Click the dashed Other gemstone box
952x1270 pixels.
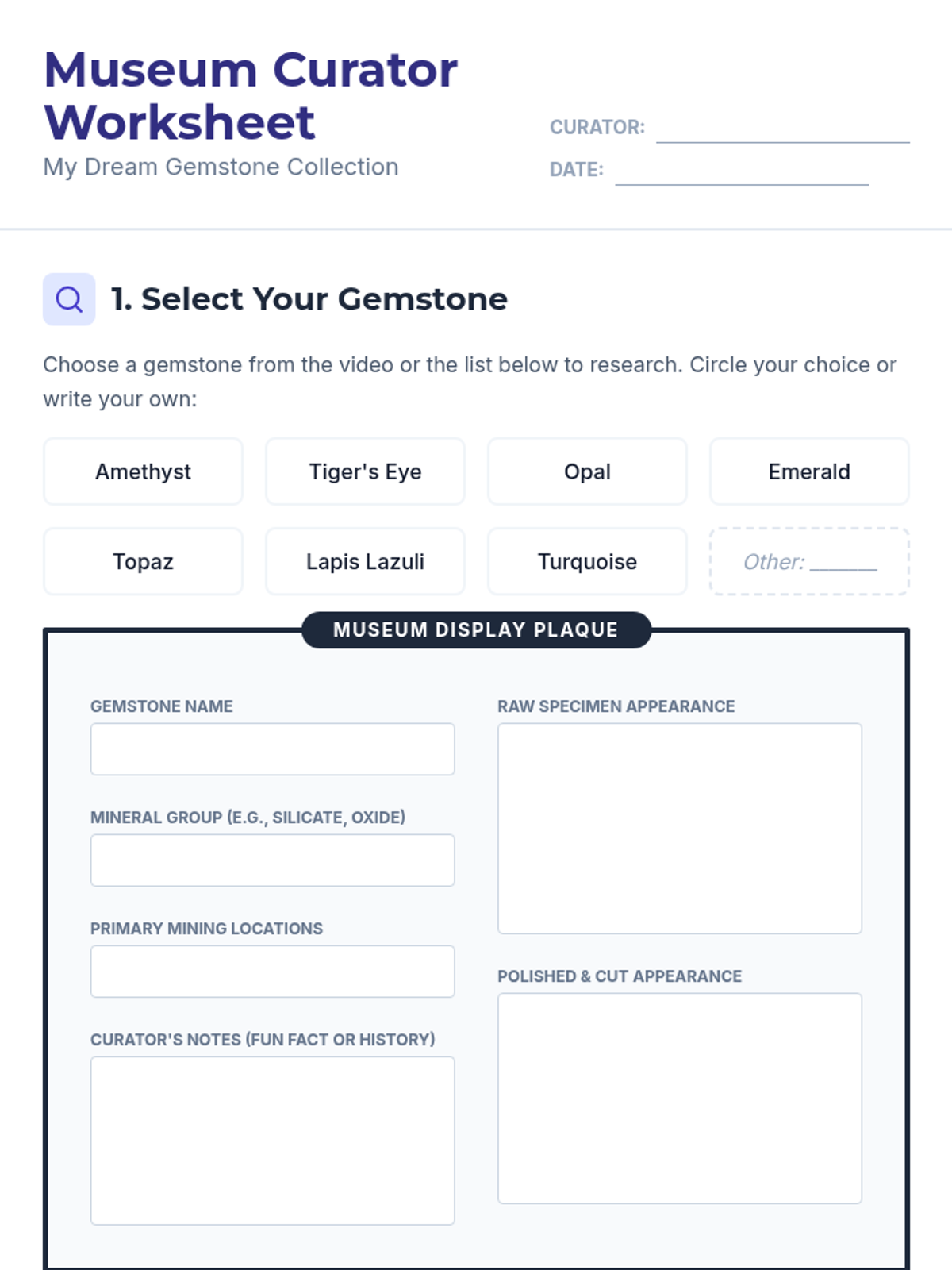(x=809, y=561)
